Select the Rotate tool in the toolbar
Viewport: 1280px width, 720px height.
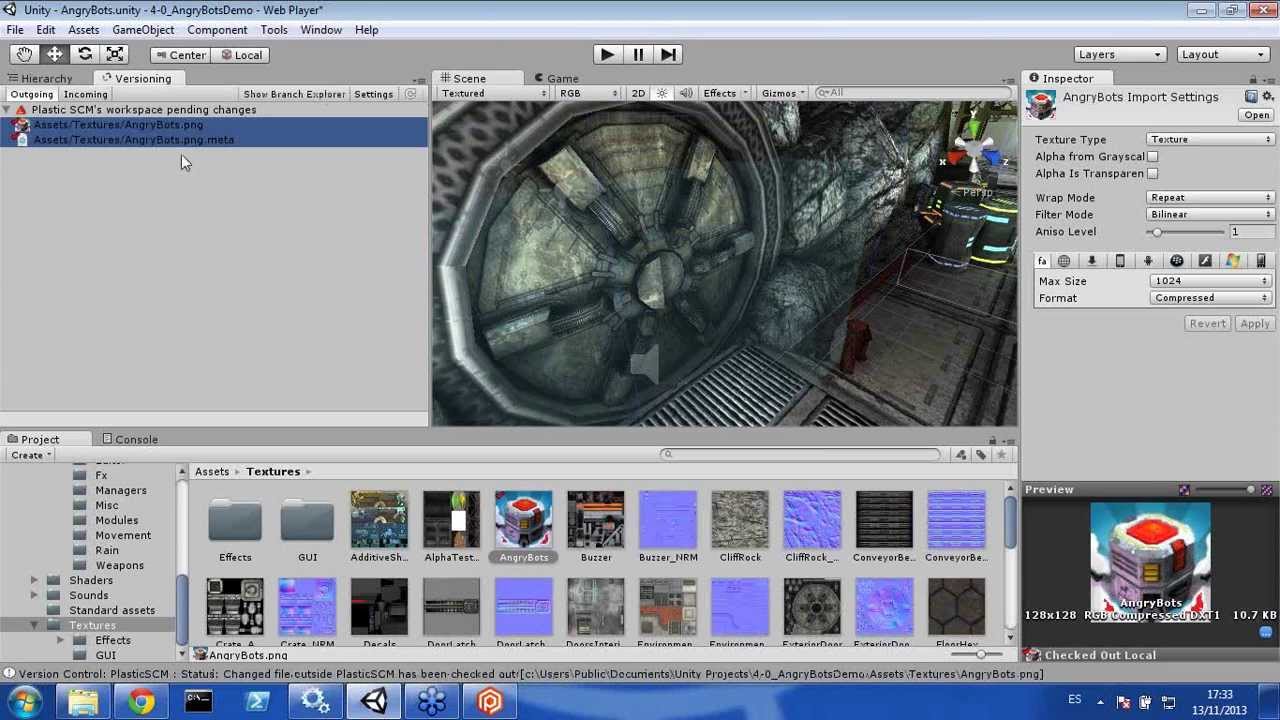coord(84,54)
